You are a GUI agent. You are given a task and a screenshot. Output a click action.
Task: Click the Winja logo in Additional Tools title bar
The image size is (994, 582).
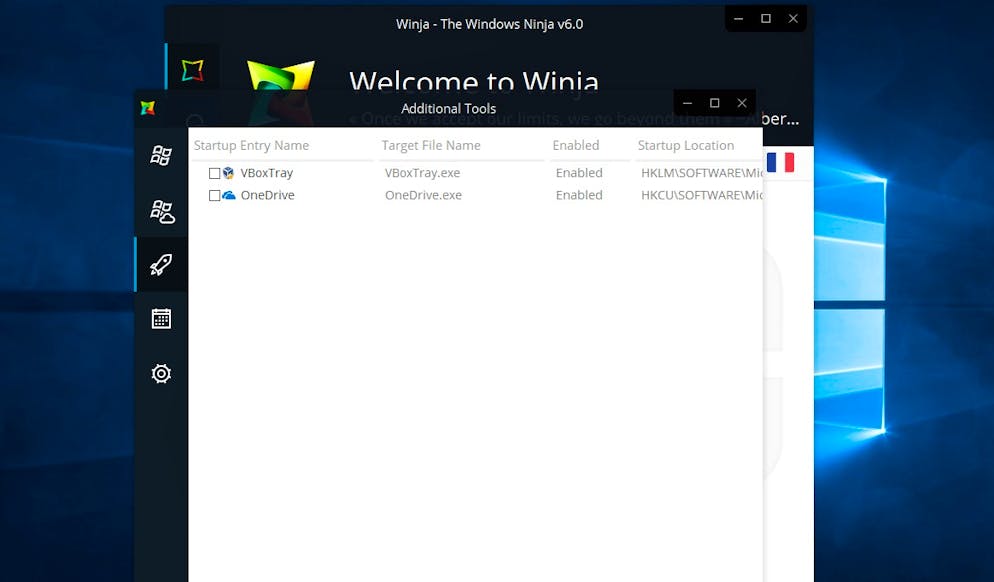(x=148, y=108)
